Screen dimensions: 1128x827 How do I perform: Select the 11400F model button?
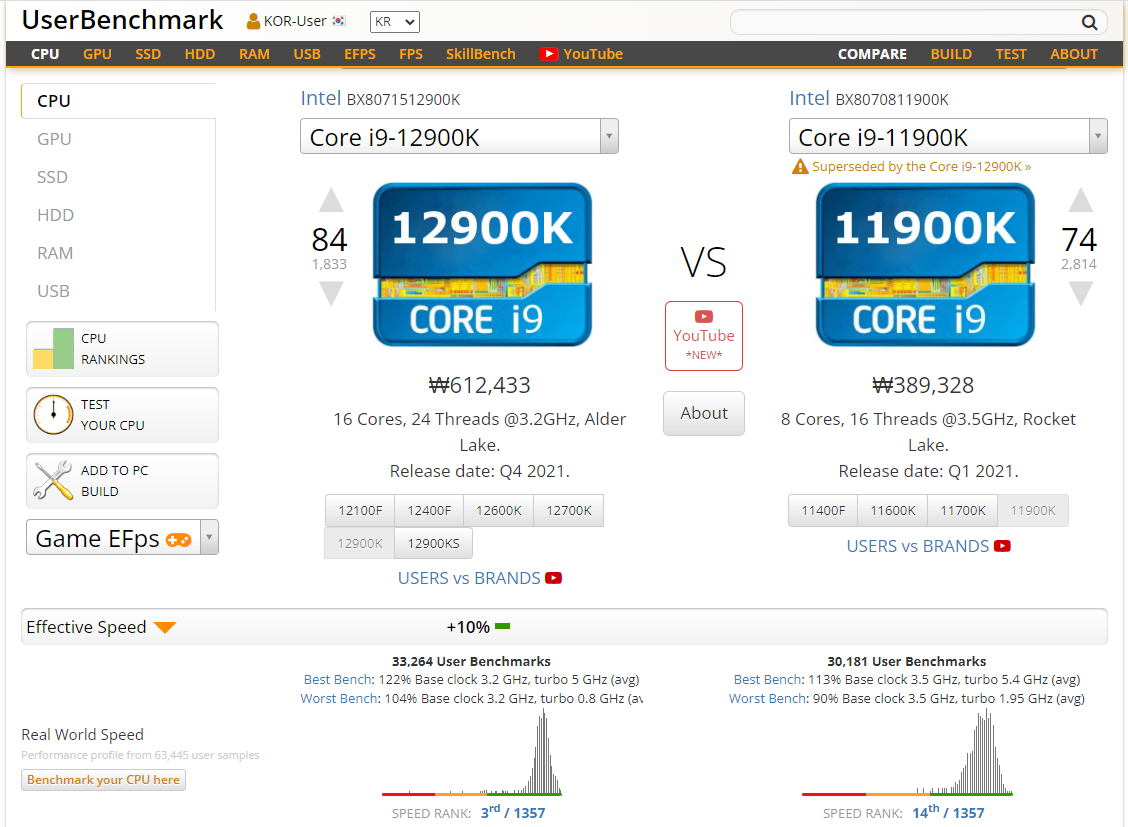(823, 511)
